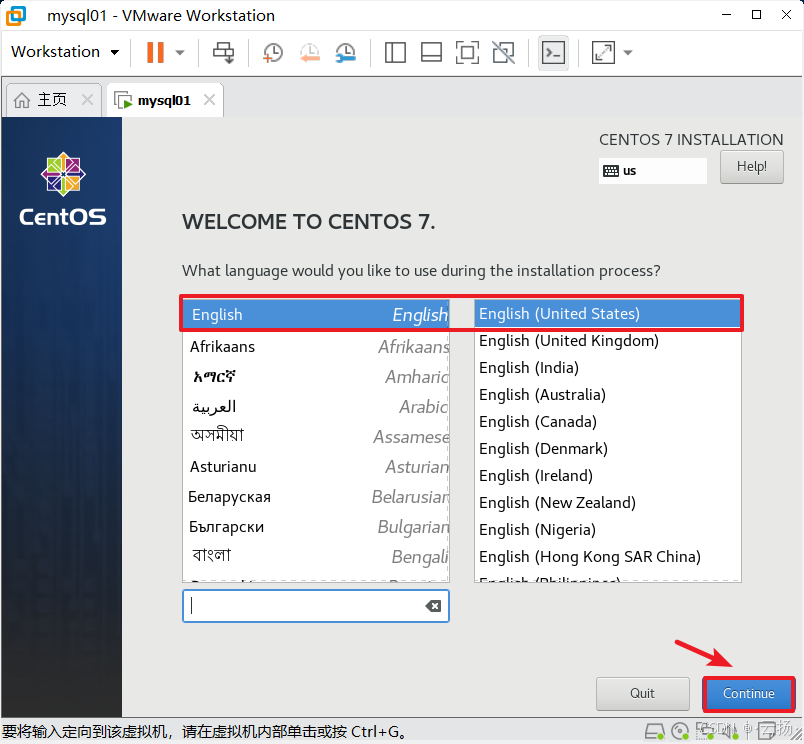Image resolution: width=804 pixels, height=744 pixels.
Task: Toggle the library sidebar view icon
Action: click(395, 52)
